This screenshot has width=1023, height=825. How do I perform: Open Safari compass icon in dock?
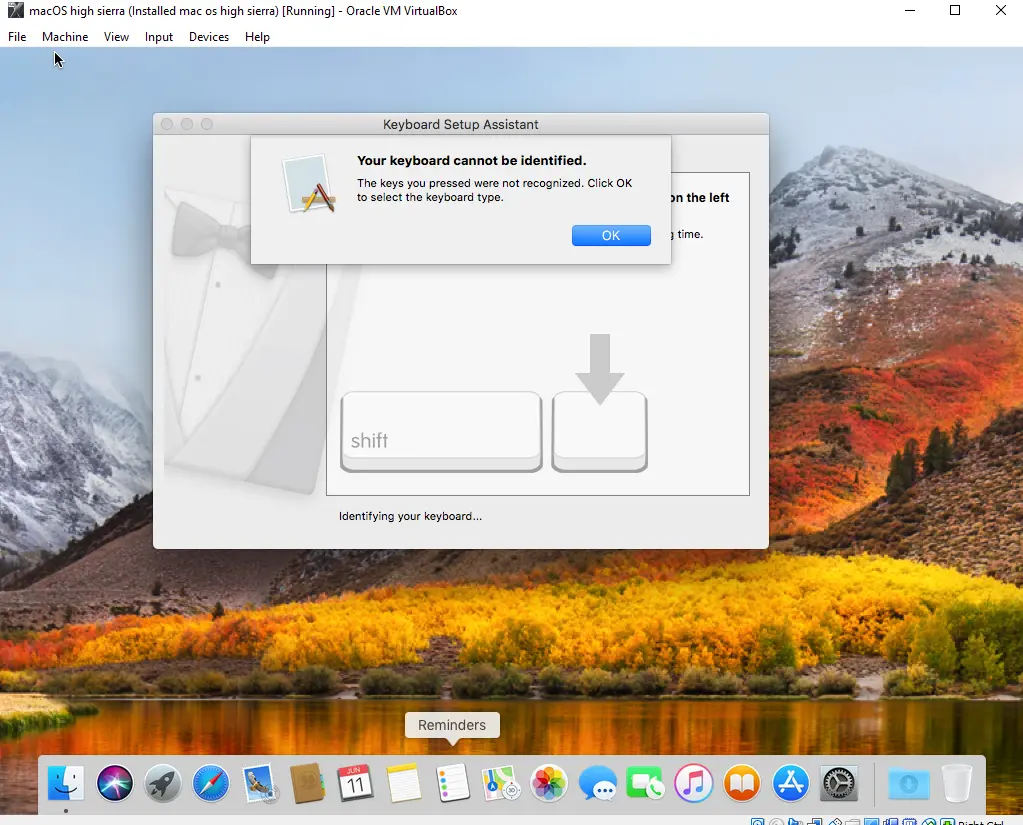tap(211, 783)
